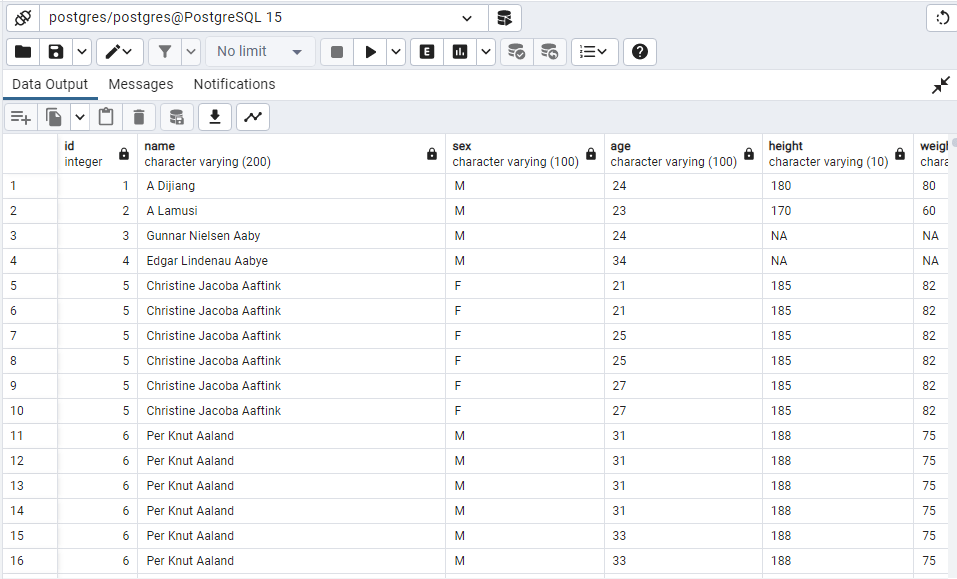The width and height of the screenshot is (957, 579).
Task: Open the graph visualiser icon
Action: pos(253,117)
